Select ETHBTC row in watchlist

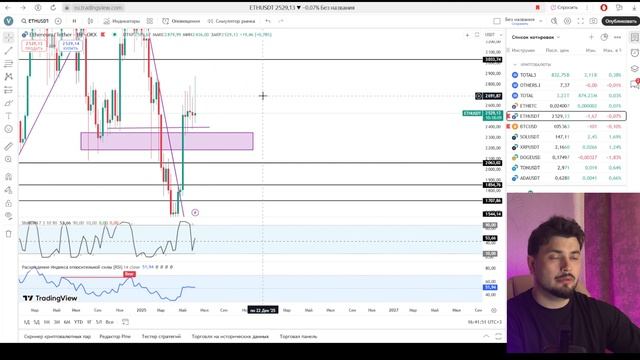coord(566,106)
